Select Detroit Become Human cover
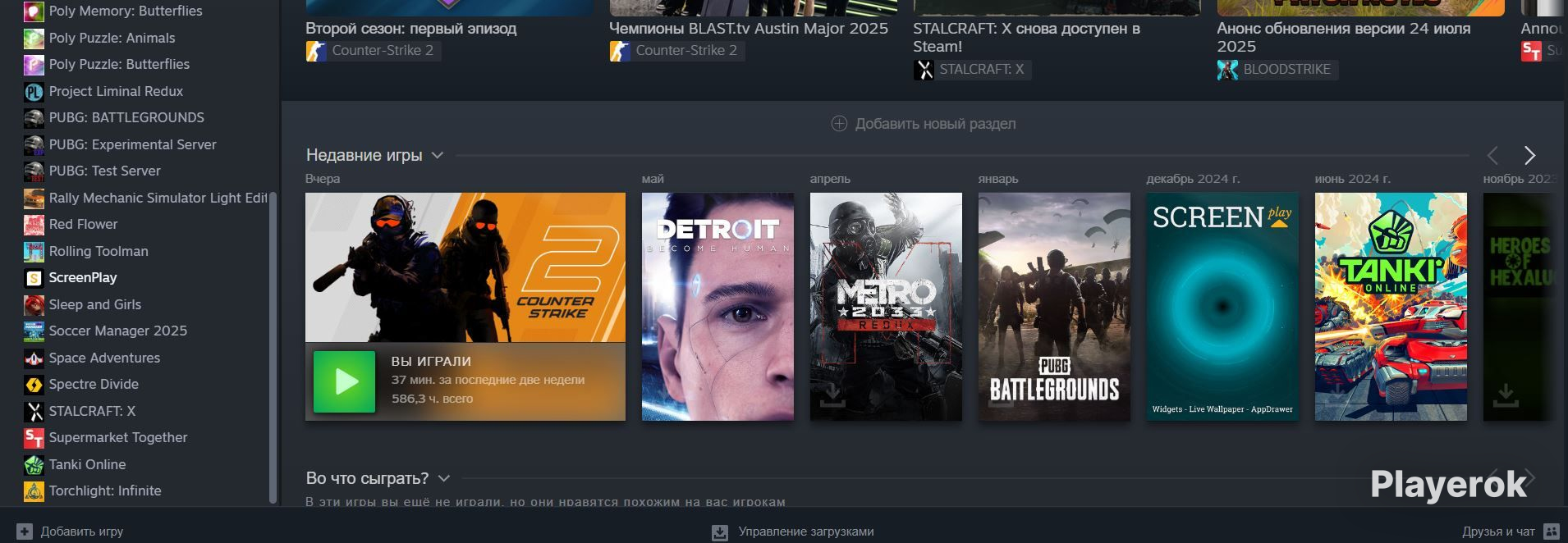The image size is (1568, 543). (718, 307)
